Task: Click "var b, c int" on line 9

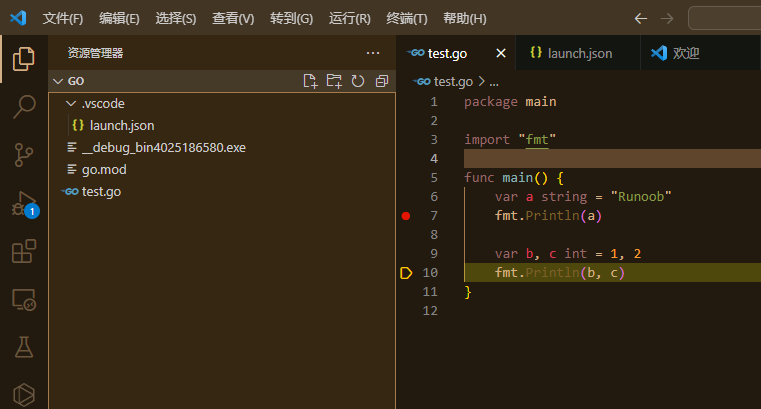Action: coord(541,254)
